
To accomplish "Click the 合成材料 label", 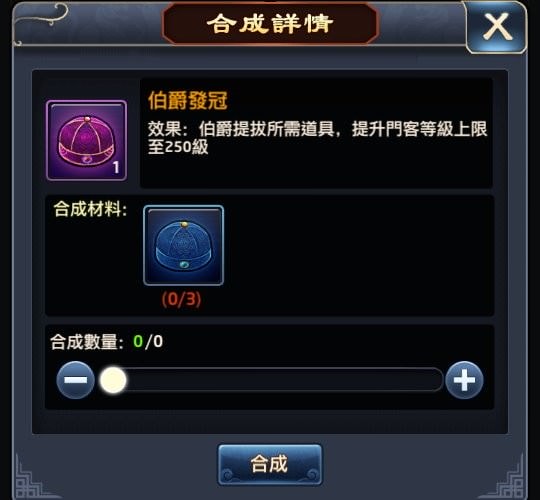I will pos(90,209).
